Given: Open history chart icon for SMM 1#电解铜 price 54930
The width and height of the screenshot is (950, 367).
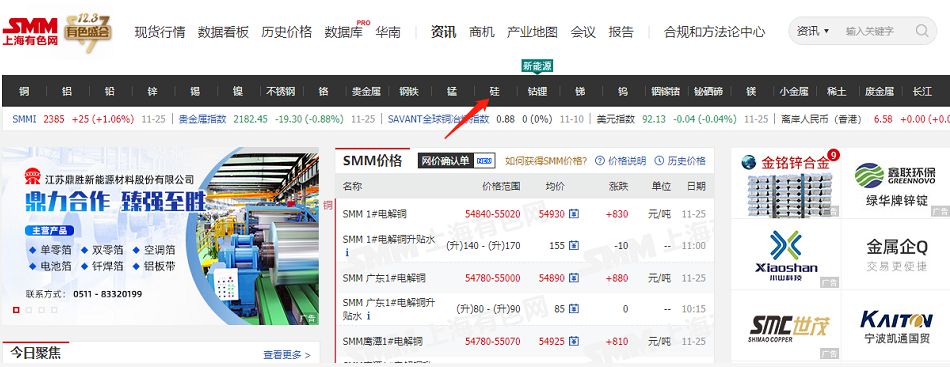Looking at the screenshot, I should [x=574, y=214].
